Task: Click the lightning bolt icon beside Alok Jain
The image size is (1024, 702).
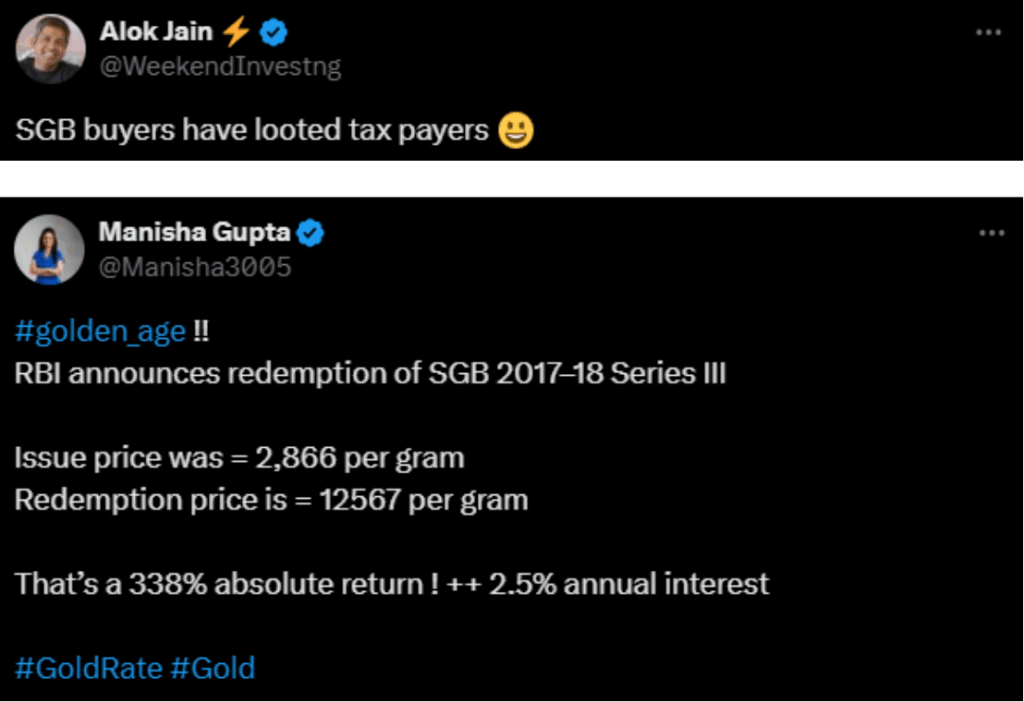Action: (x=236, y=32)
